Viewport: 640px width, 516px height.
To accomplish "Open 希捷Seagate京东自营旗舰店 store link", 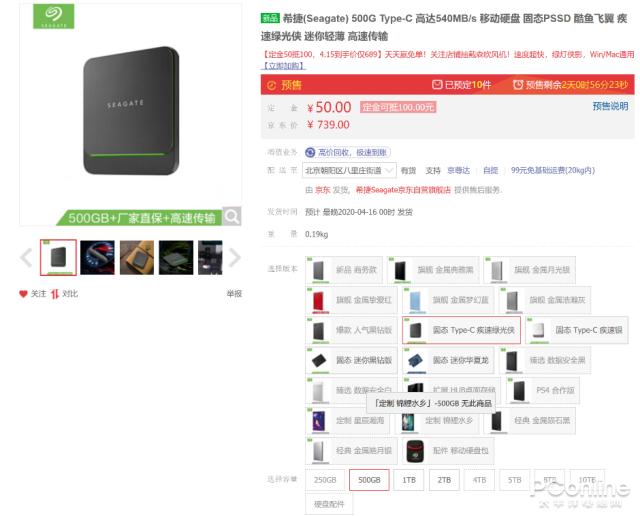I will click(x=403, y=190).
